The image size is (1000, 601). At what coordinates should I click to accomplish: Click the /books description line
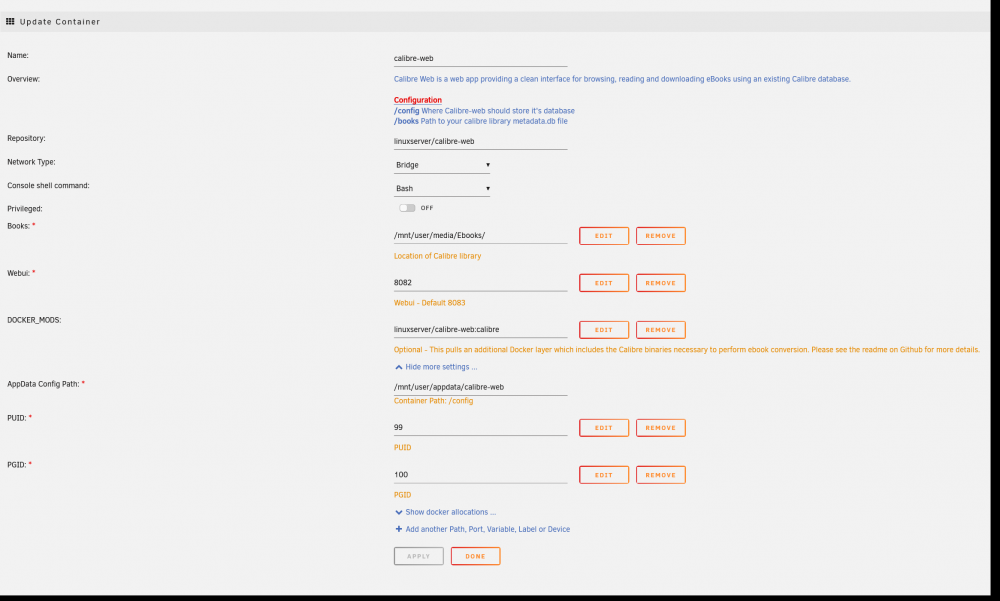click(480, 121)
